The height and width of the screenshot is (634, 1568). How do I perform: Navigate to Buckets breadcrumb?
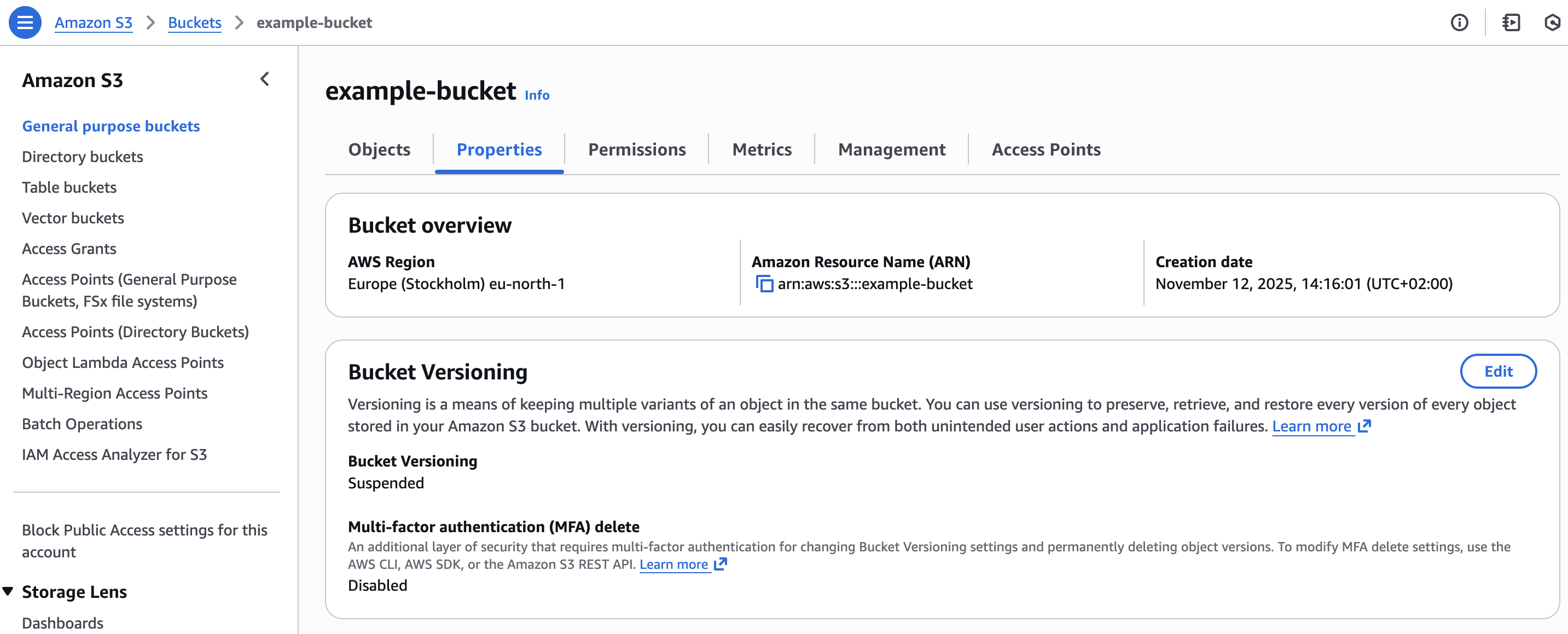[194, 22]
